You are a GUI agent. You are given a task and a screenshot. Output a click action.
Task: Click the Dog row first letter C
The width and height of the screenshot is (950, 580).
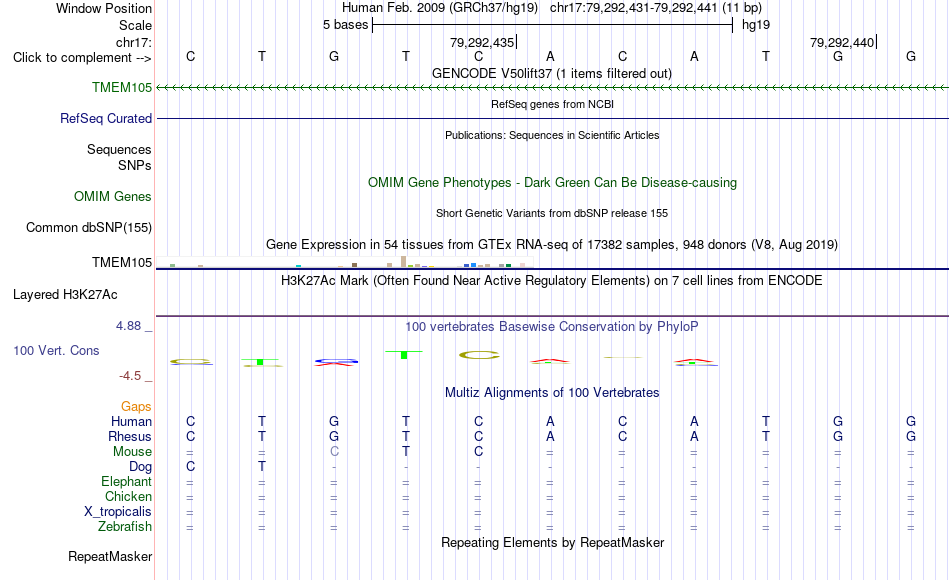pos(190,467)
